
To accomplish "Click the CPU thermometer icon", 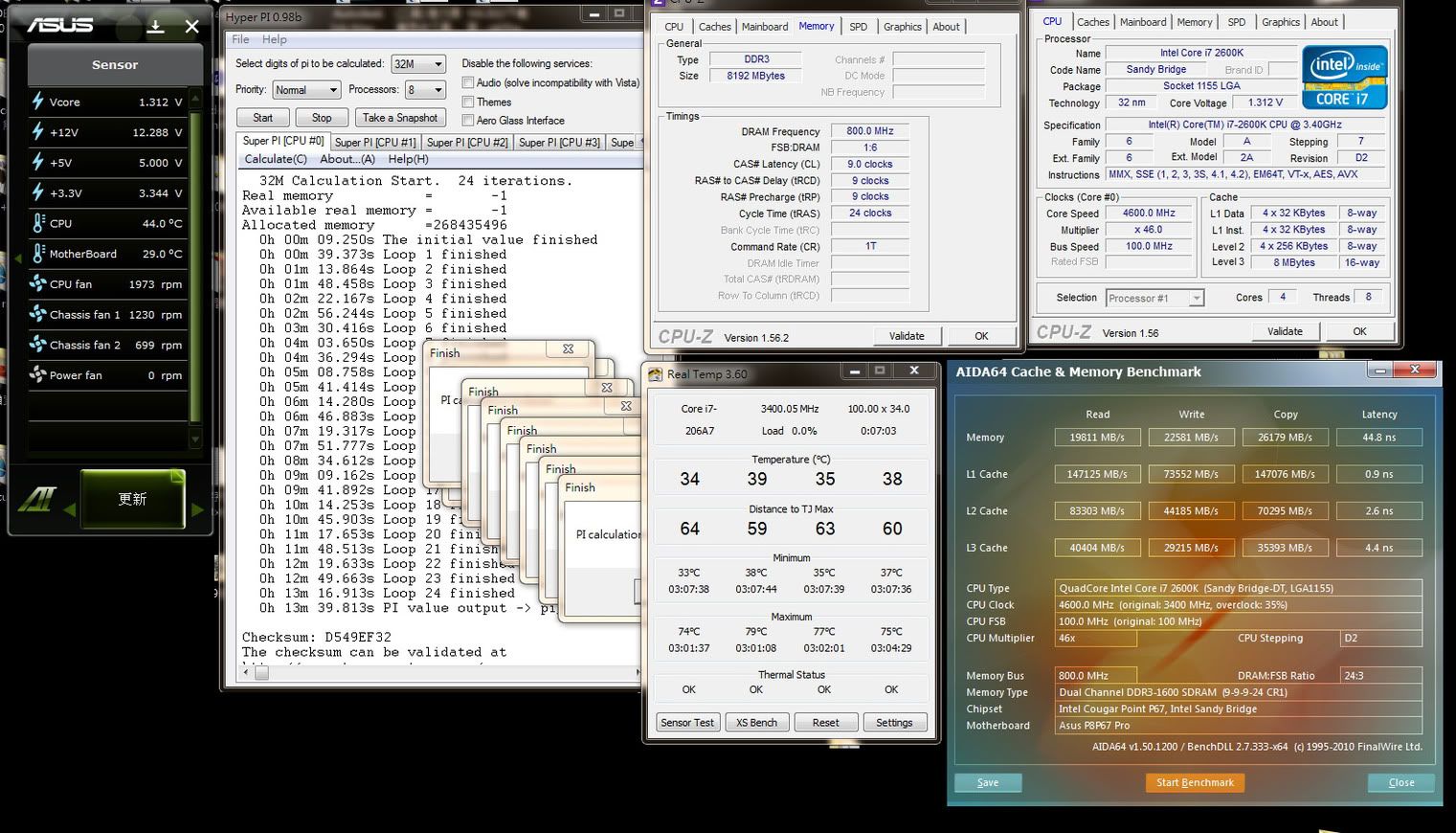I will (x=38, y=222).
